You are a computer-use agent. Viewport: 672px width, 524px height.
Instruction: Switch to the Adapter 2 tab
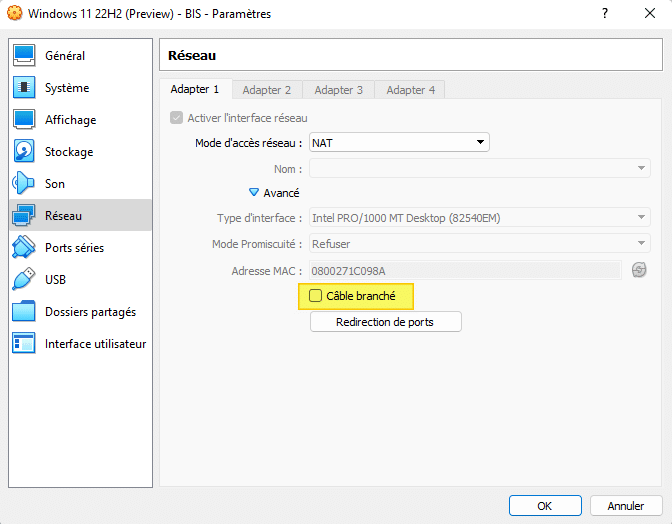(267, 90)
